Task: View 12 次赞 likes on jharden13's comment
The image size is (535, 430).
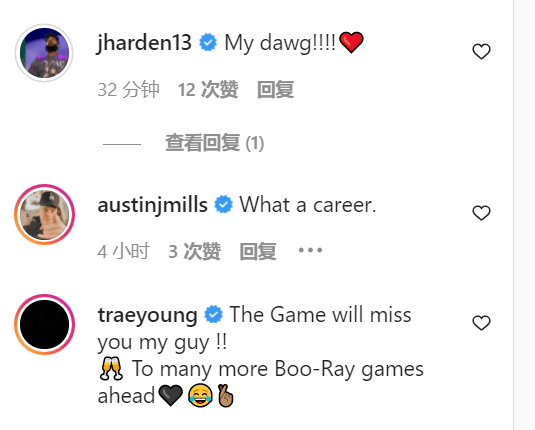Action: [208, 89]
